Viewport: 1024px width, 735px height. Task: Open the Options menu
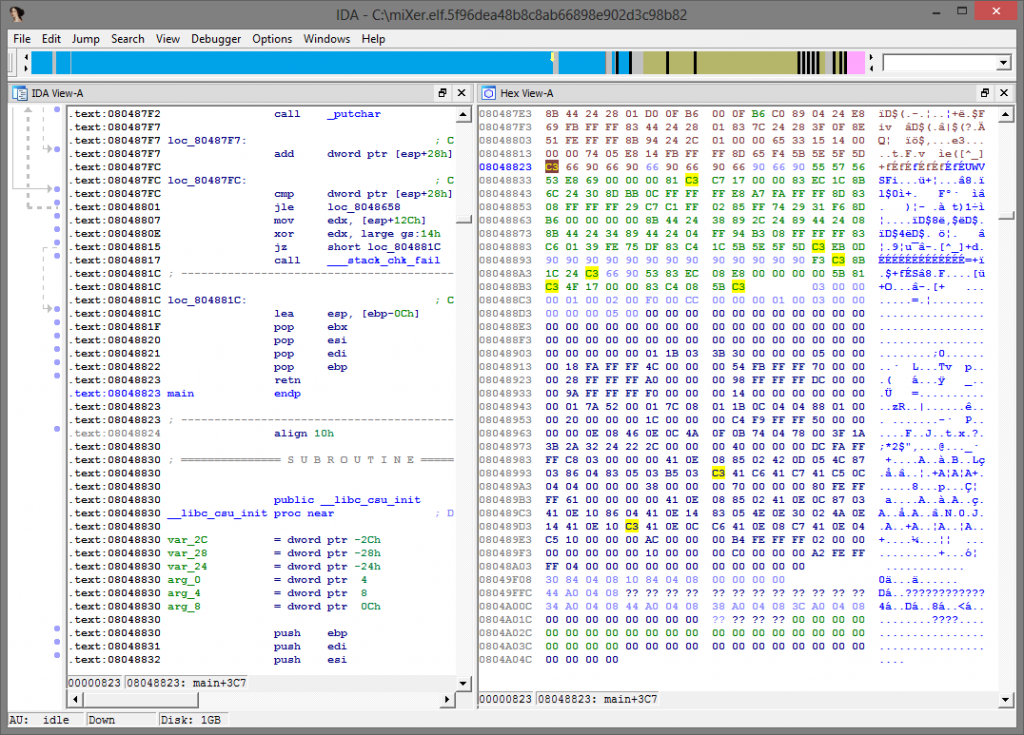click(272, 39)
